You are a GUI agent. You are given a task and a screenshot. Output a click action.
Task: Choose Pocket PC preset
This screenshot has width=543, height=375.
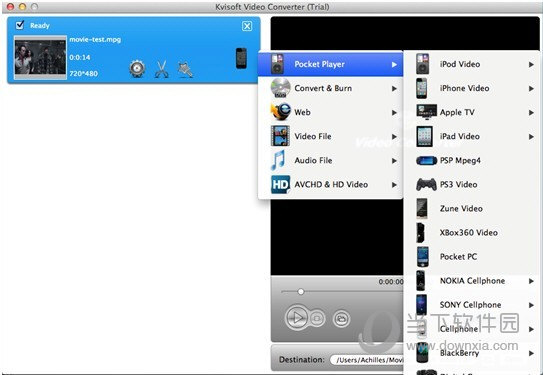(471, 257)
